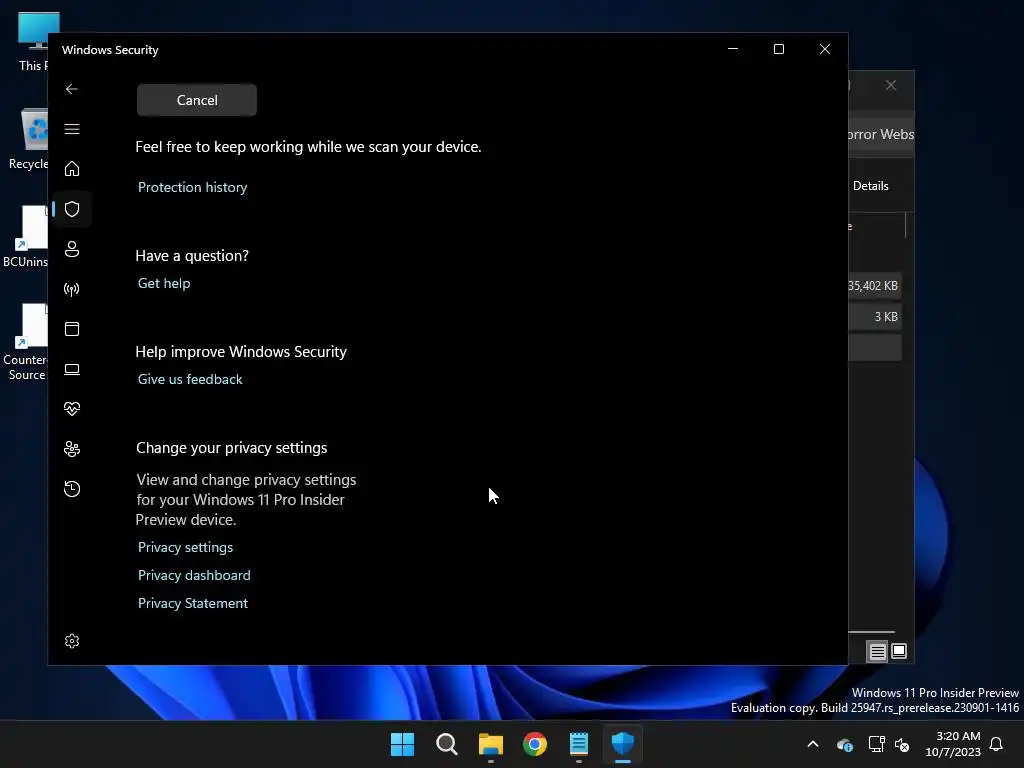Open the OneDrive cloud tray icon

point(844,744)
